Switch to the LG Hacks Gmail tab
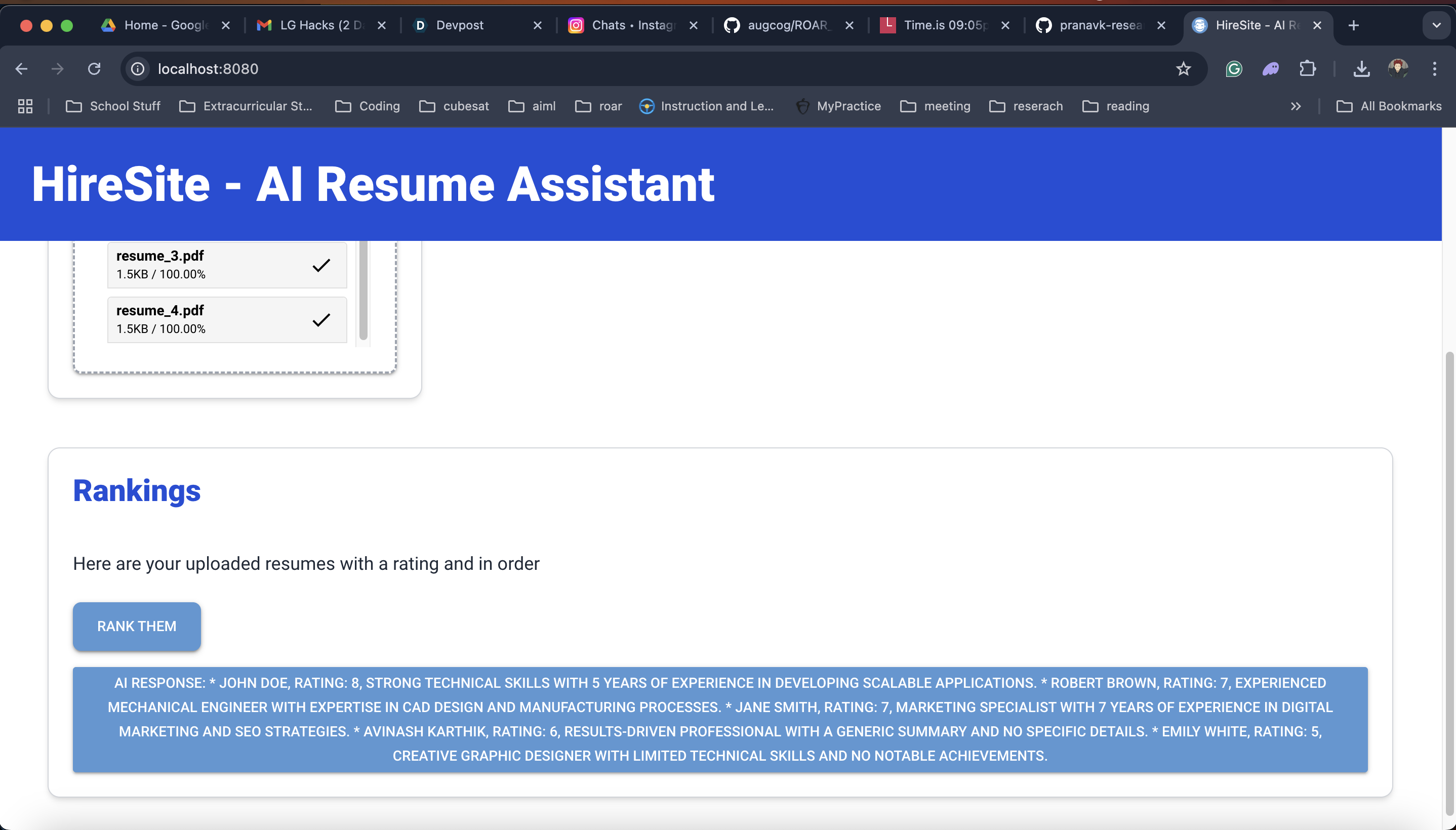1456x830 pixels. point(313,25)
